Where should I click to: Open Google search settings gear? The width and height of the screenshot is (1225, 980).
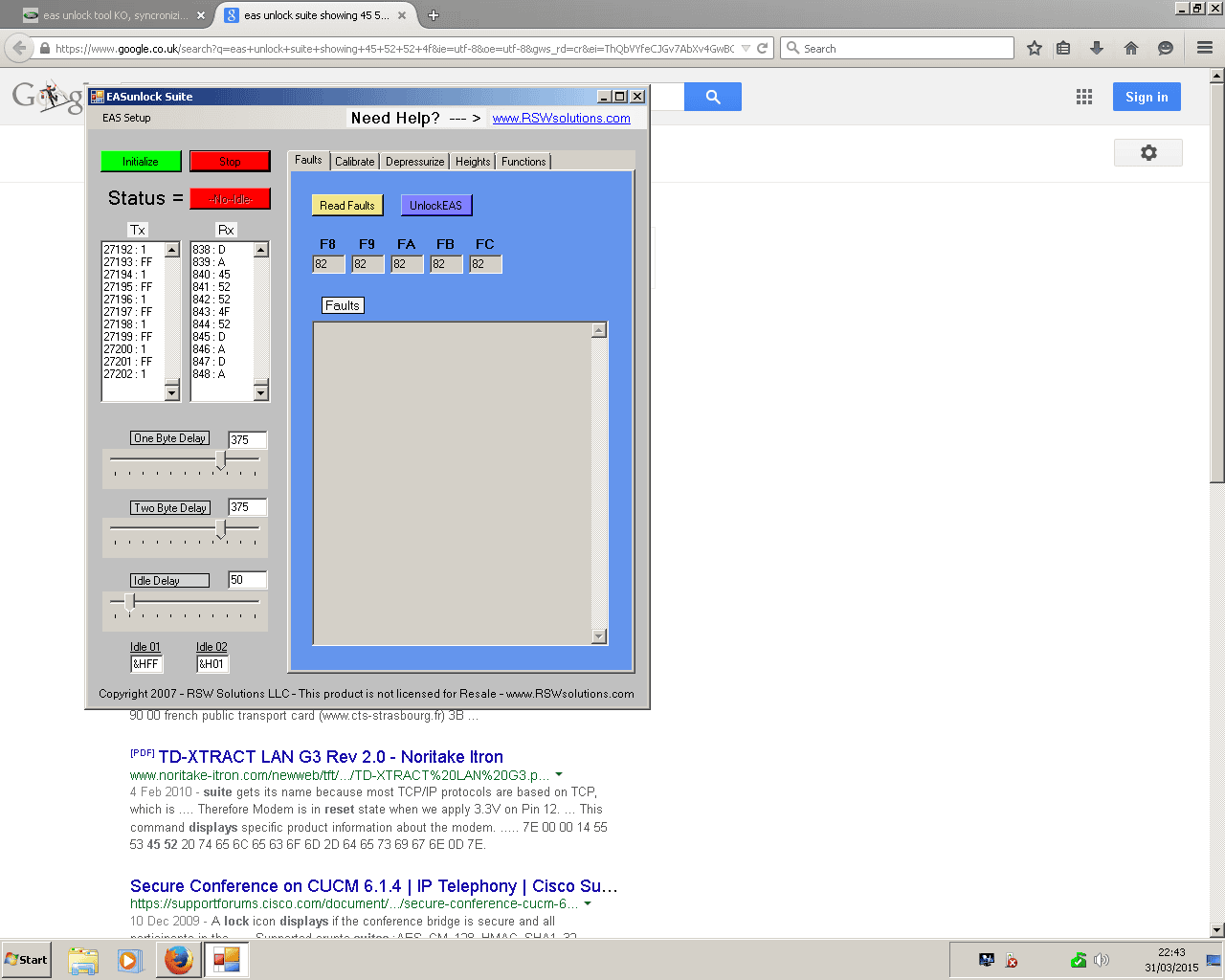pos(1148,152)
